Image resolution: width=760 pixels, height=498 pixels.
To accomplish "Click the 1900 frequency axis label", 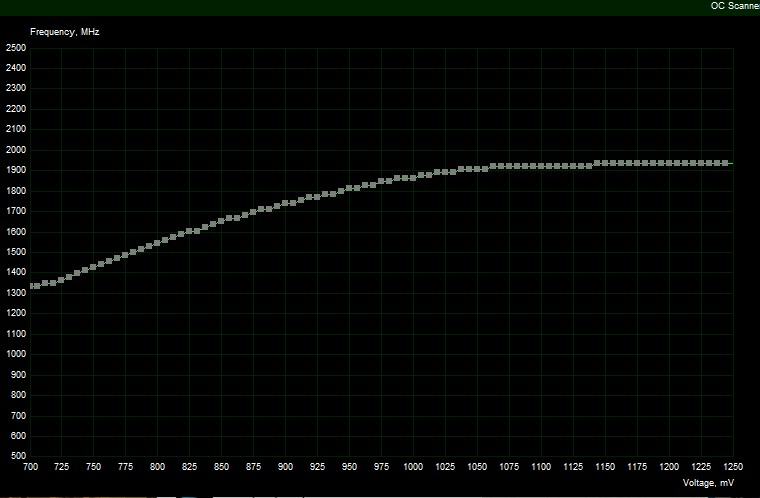I will click(x=16, y=170).
